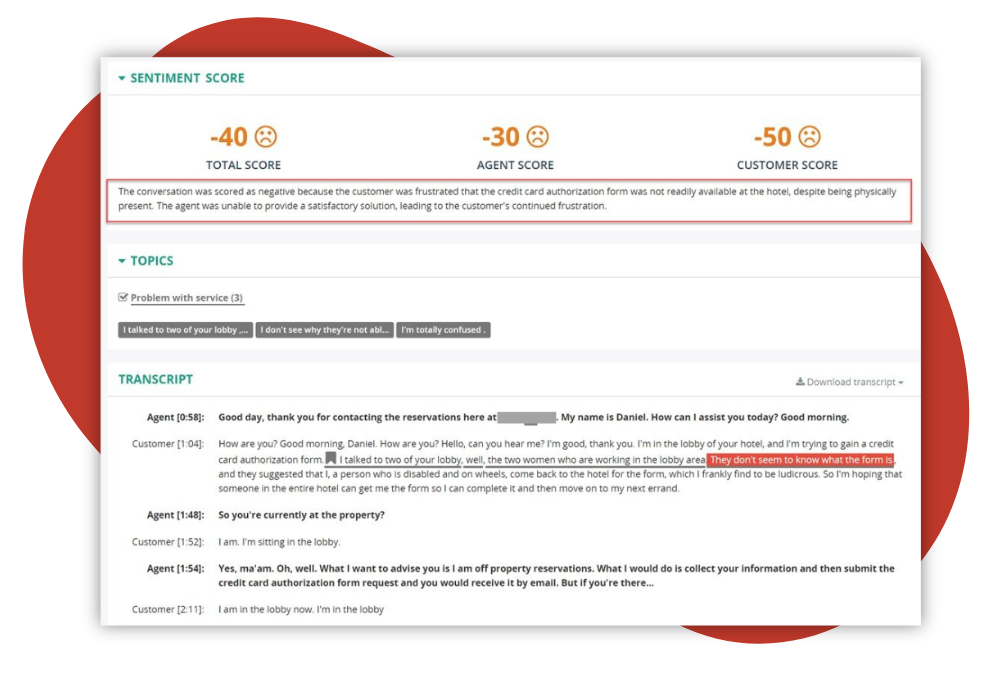Click the red highlighted "They don't seem to know" phrase
The width and height of the screenshot is (1008, 683).
click(x=800, y=460)
